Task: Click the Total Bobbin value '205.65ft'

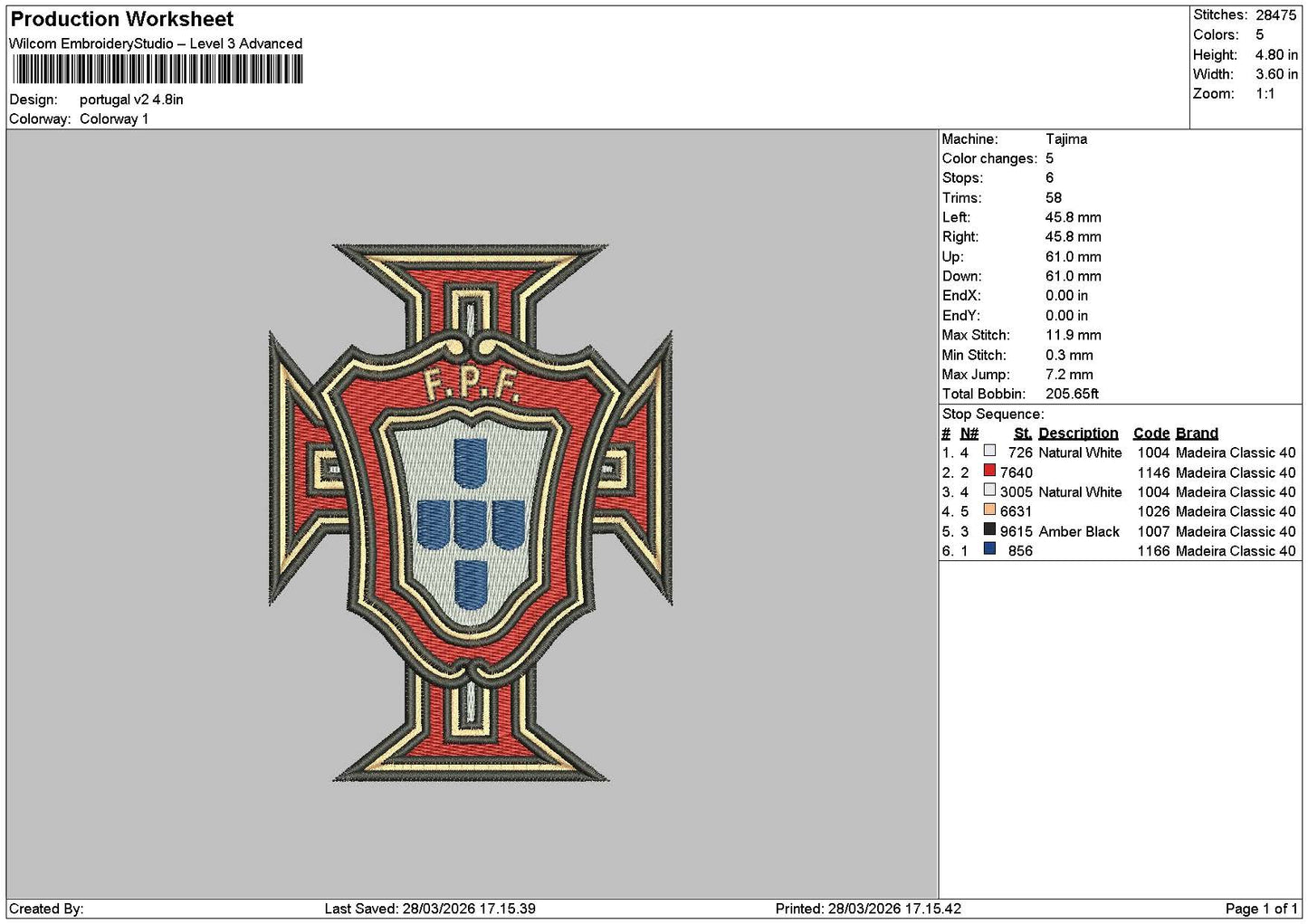Action: (1072, 395)
